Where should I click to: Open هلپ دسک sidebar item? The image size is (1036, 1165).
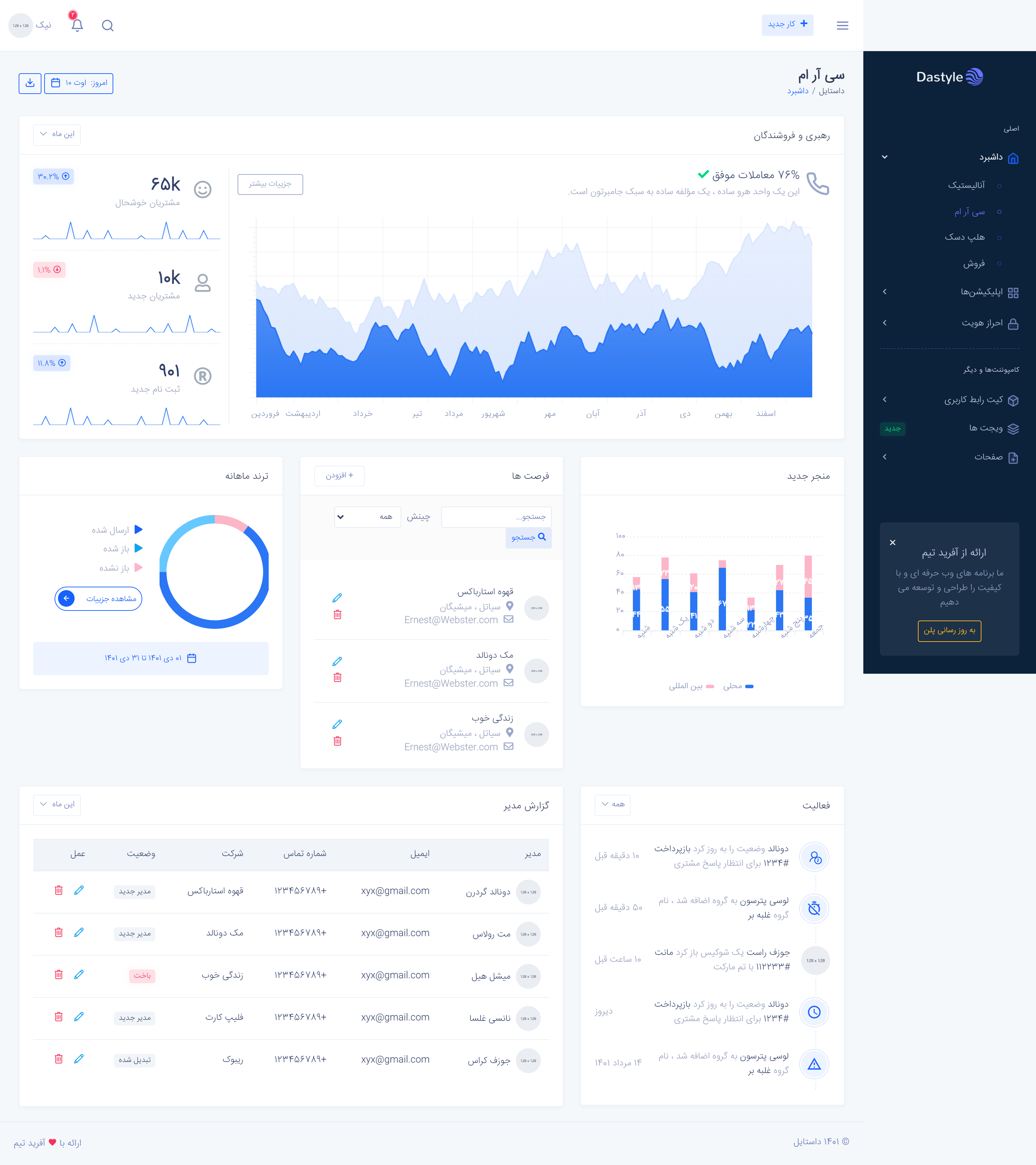(964, 237)
